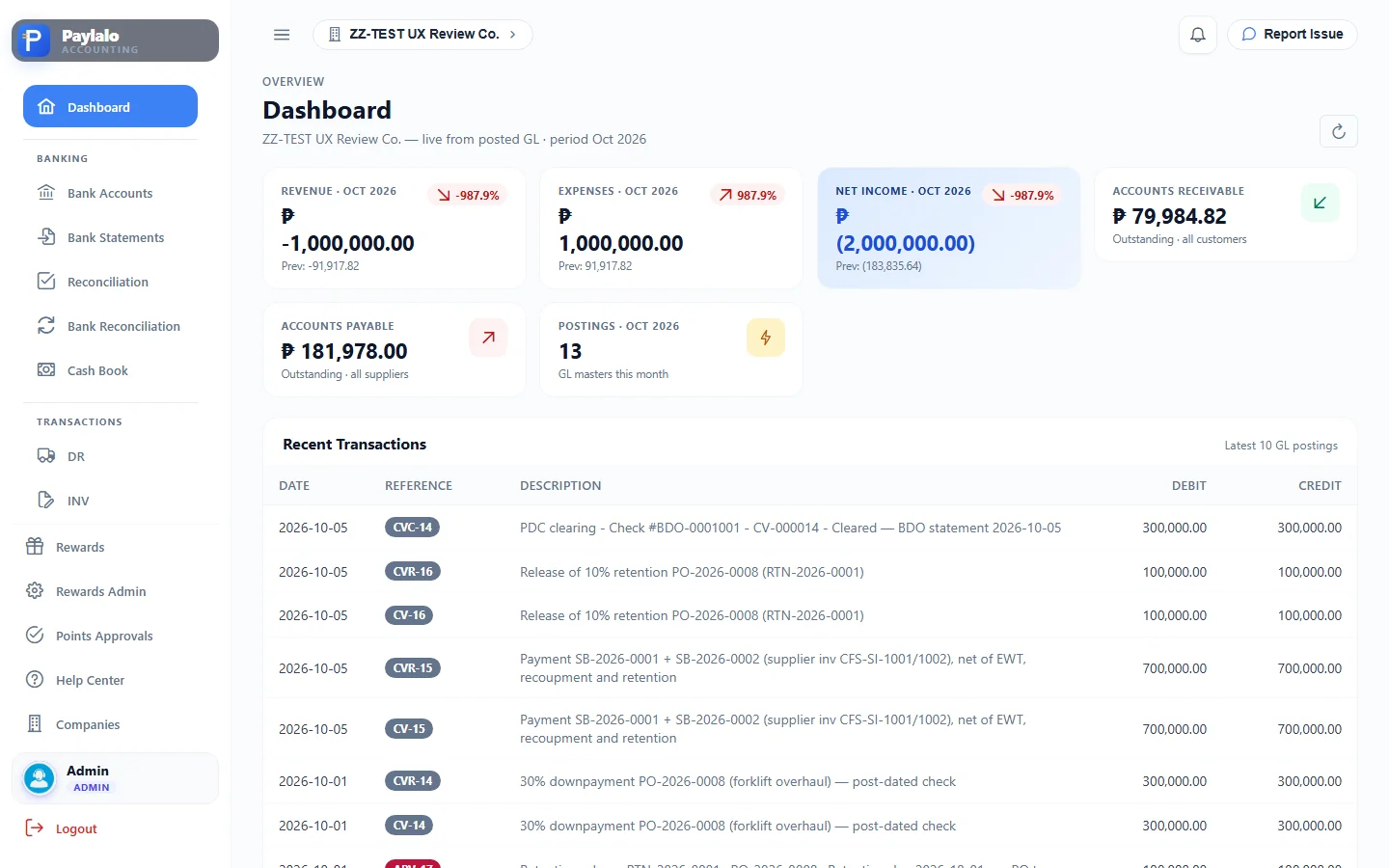Click the CVR-14 reference badge
The width and height of the screenshot is (1389, 868).
tap(412, 781)
